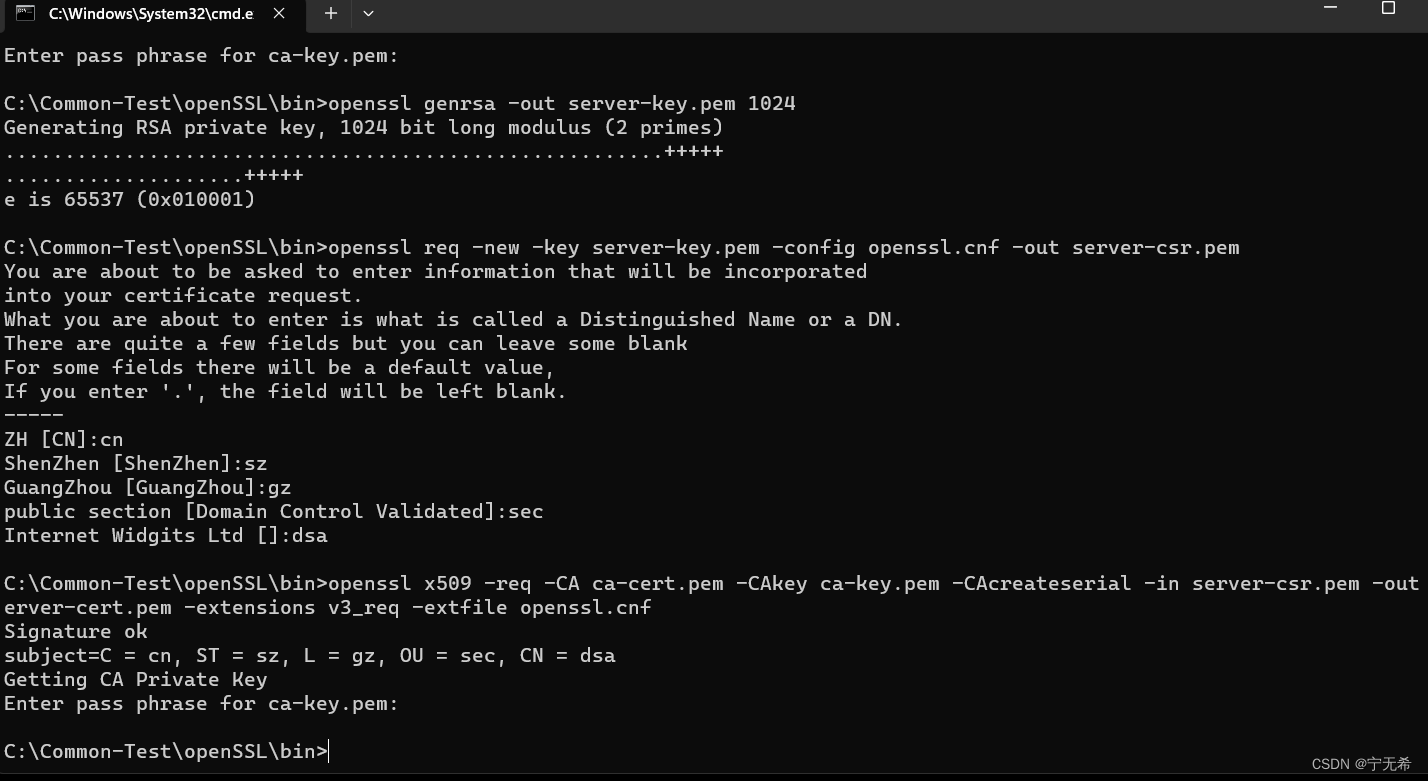Close the cmd.exe terminal tab
The height and width of the screenshot is (781, 1428).
279,13
